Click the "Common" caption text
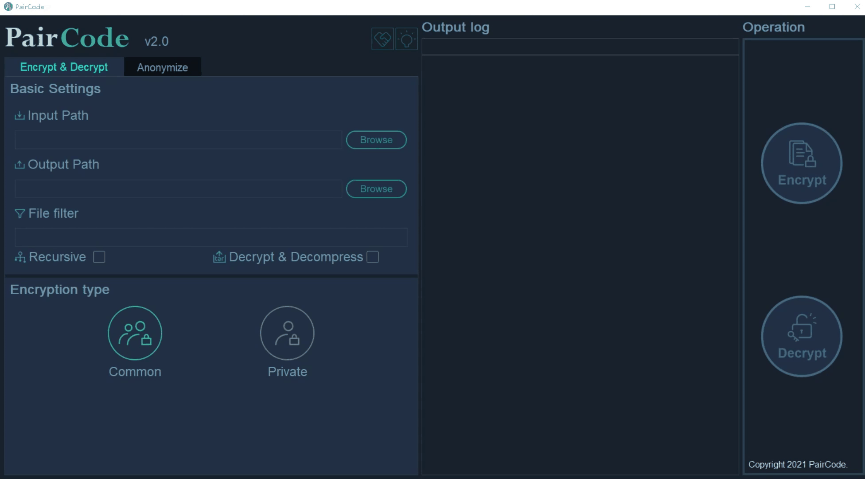Viewport: 865px width, 479px height. pyautogui.click(x=135, y=372)
